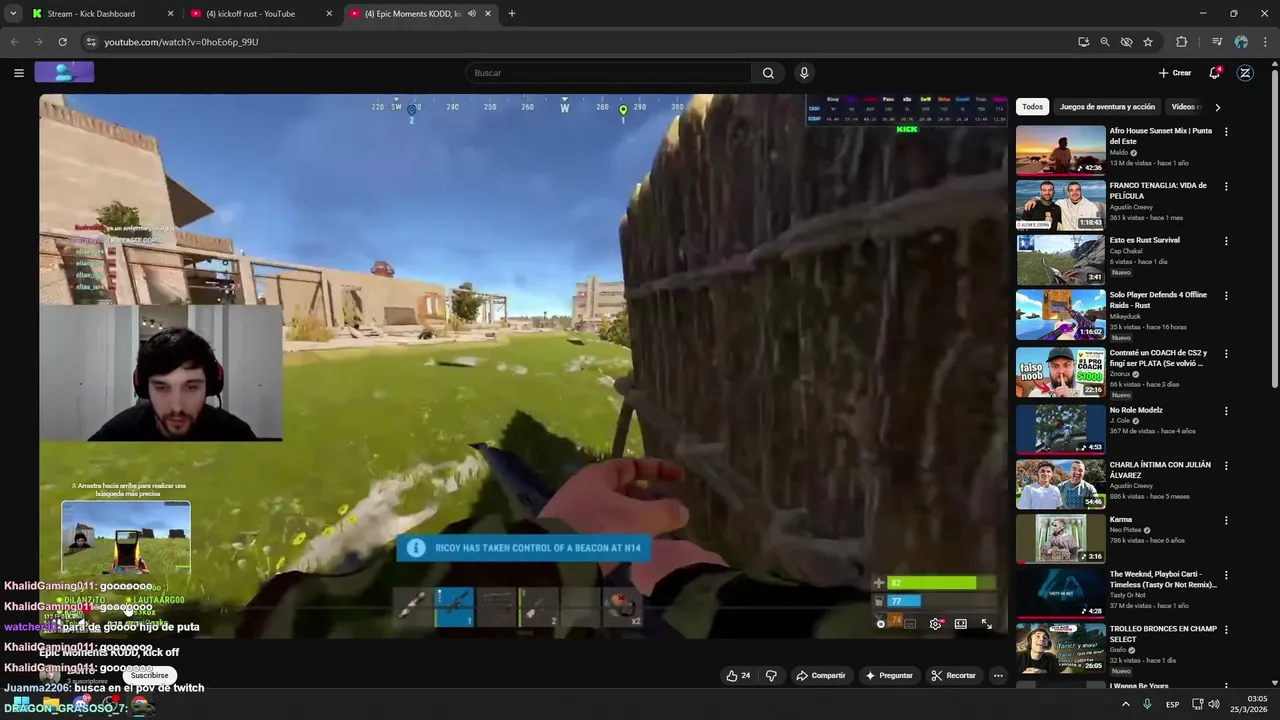This screenshot has width=1280, height=720.
Task: Open options for FRANCO TENAGLIA video
Action: click(1226, 186)
